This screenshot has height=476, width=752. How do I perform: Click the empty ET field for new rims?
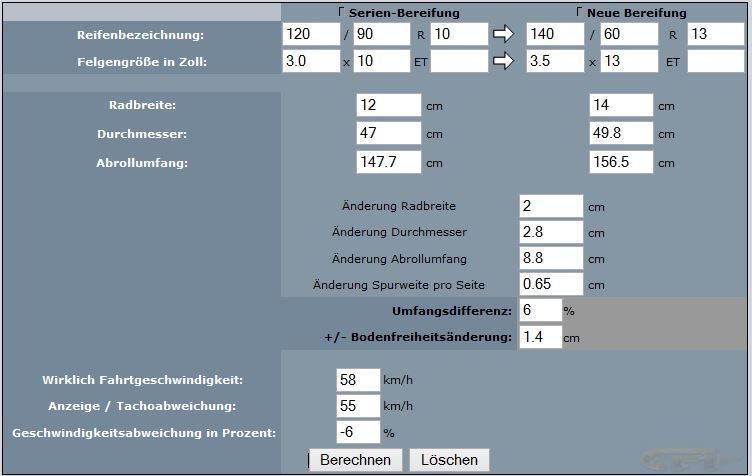[x=715, y=62]
